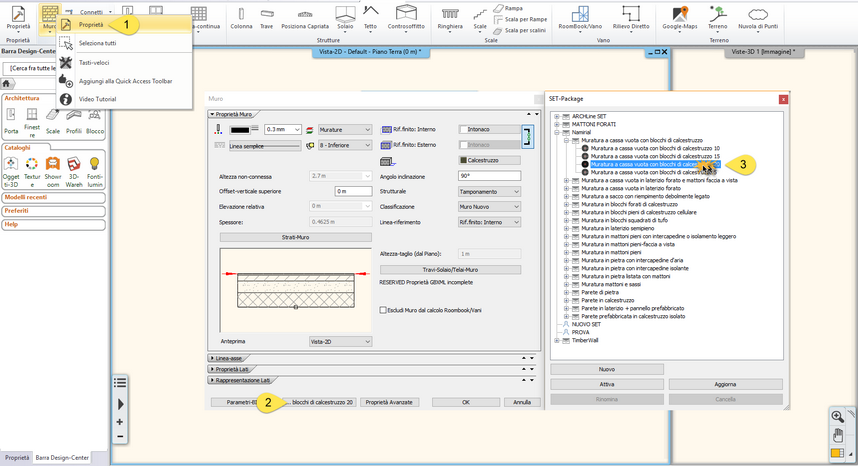Activate the pan hand tool
This screenshot has height=466, width=858.
[x=837, y=435]
